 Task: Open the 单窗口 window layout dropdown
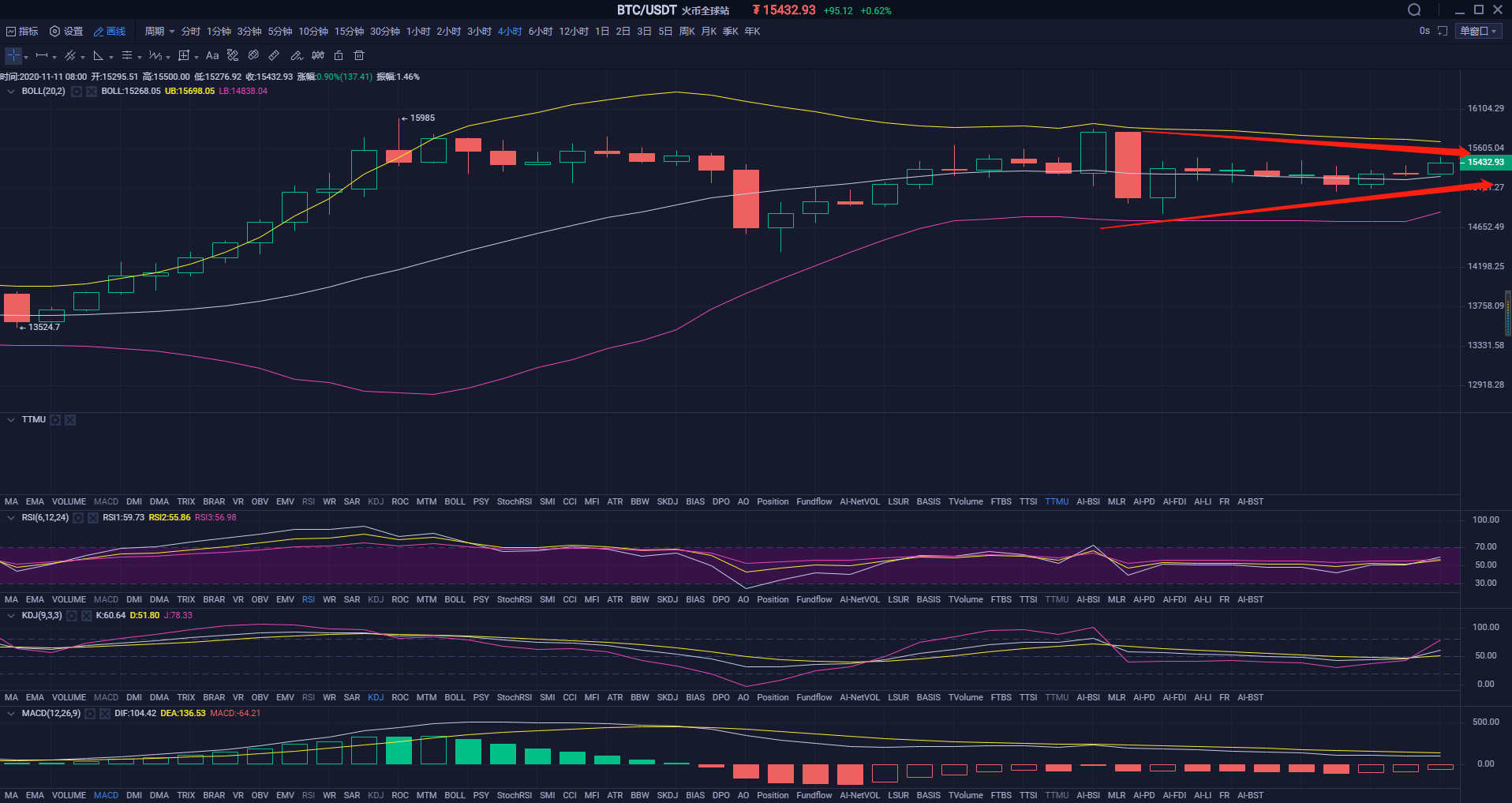(x=1478, y=32)
